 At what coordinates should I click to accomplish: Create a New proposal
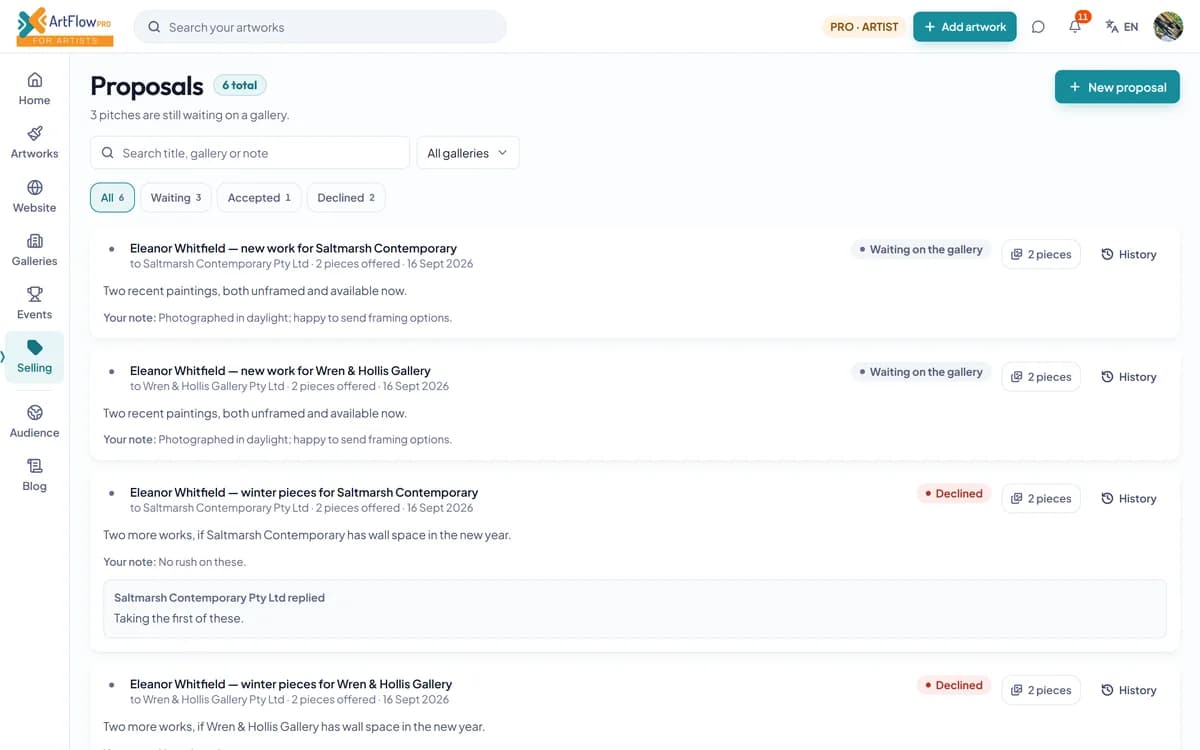1117,87
